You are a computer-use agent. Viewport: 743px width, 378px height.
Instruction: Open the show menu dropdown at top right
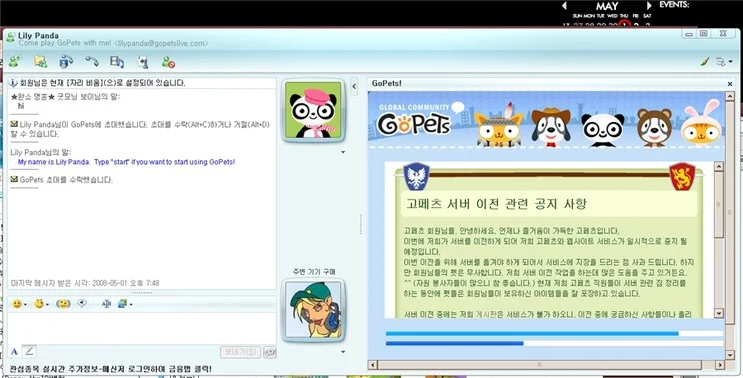pyautogui.click(x=724, y=61)
